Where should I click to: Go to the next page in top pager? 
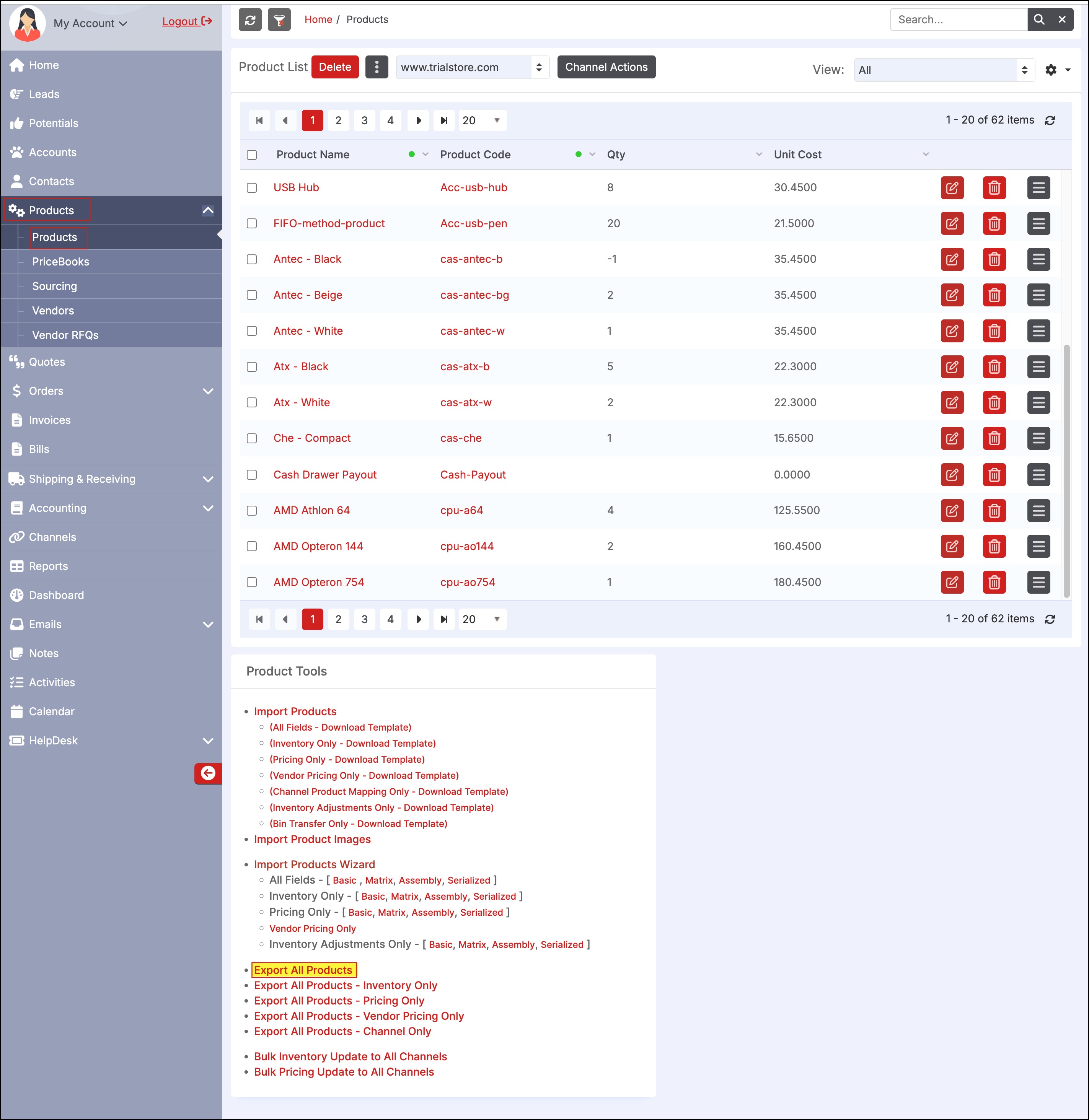pyautogui.click(x=418, y=120)
